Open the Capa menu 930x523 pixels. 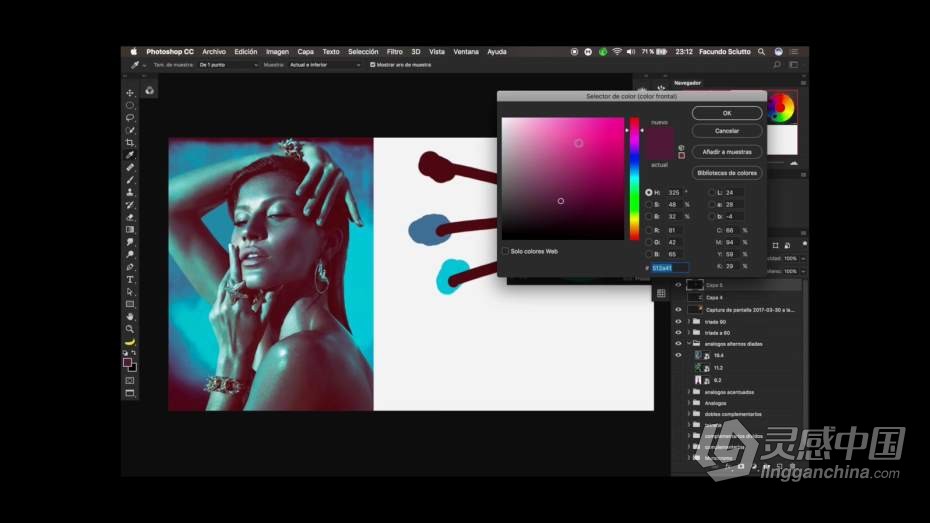point(305,52)
